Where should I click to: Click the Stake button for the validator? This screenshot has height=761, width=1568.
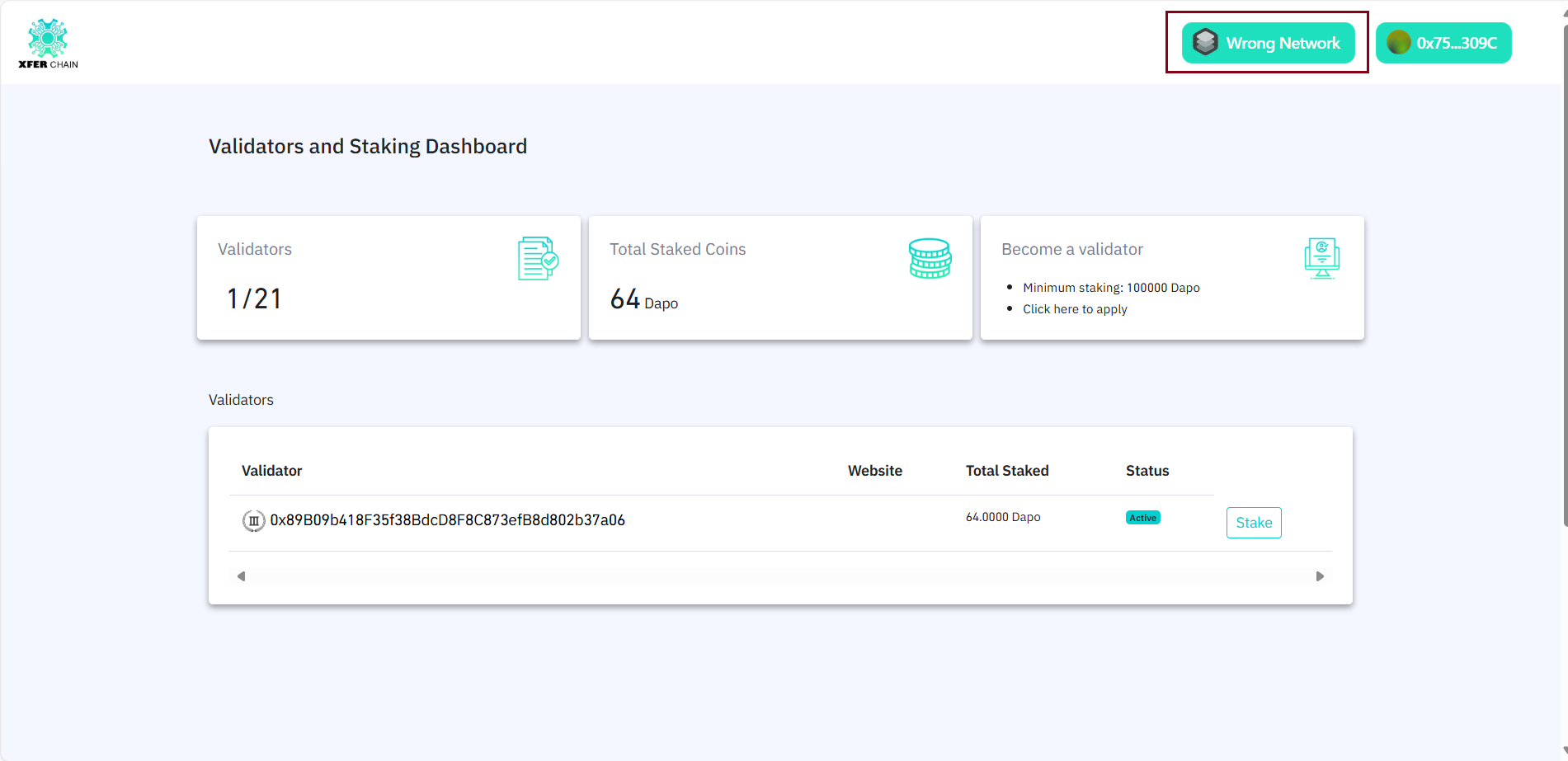click(1253, 522)
